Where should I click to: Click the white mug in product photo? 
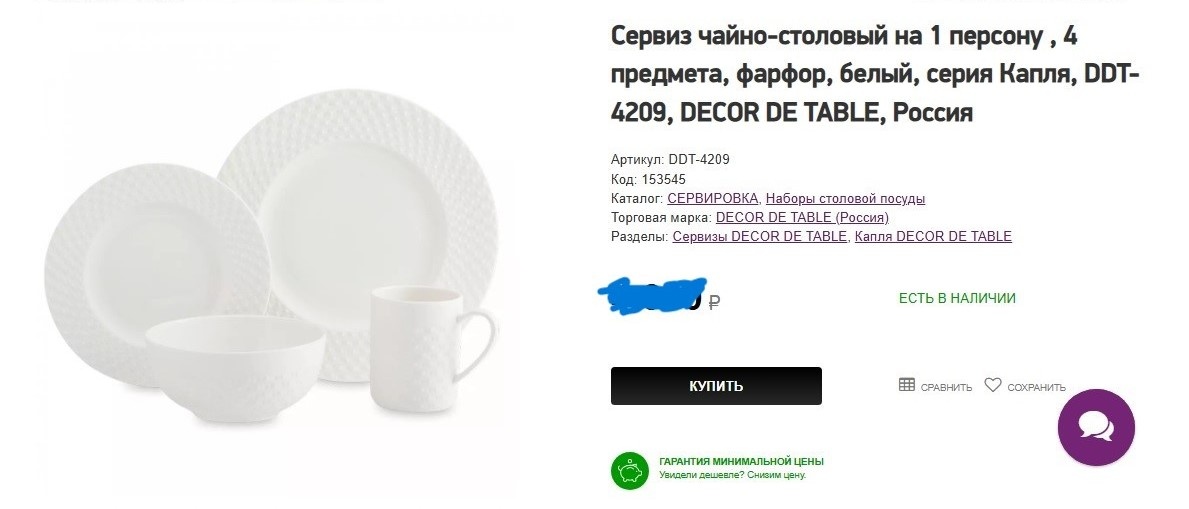click(x=428, y=349)
